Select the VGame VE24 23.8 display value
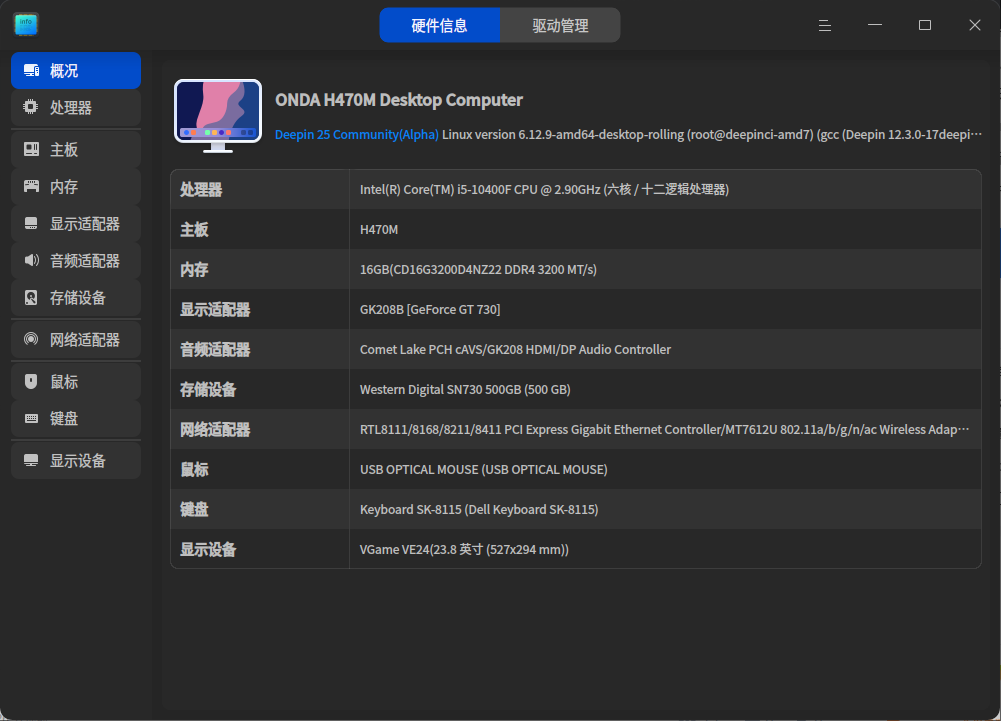 coord(464,550)
